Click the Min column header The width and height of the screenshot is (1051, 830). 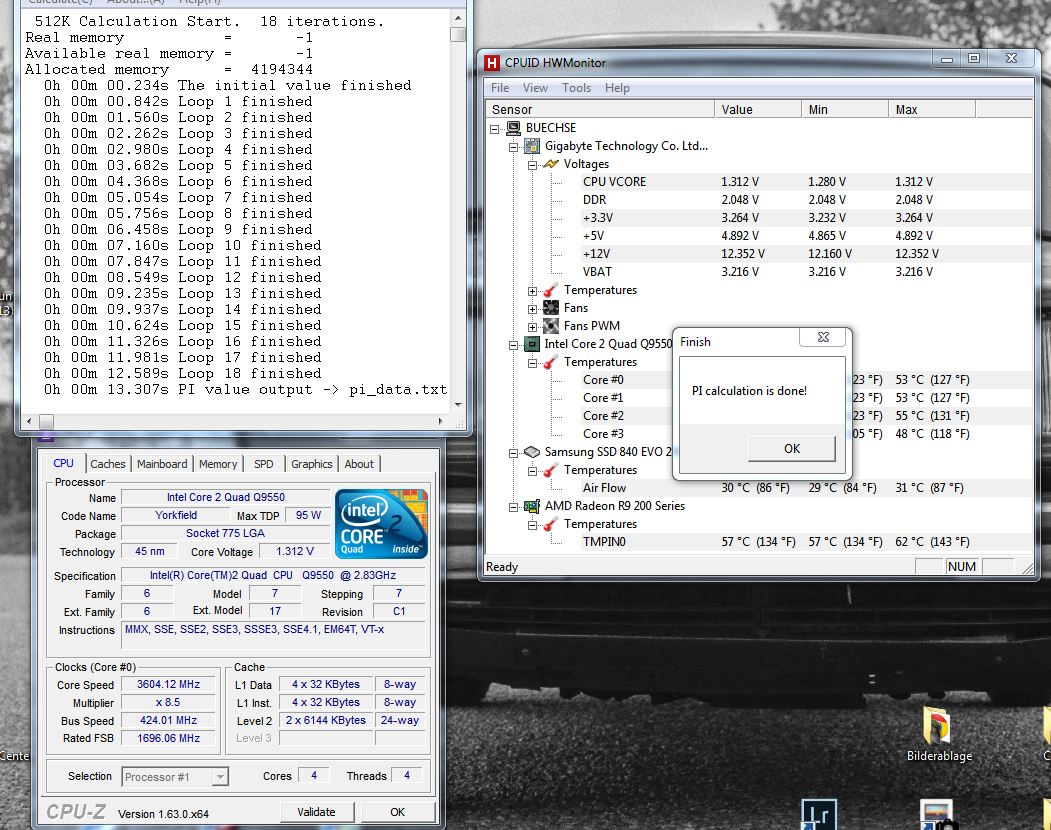845,109
